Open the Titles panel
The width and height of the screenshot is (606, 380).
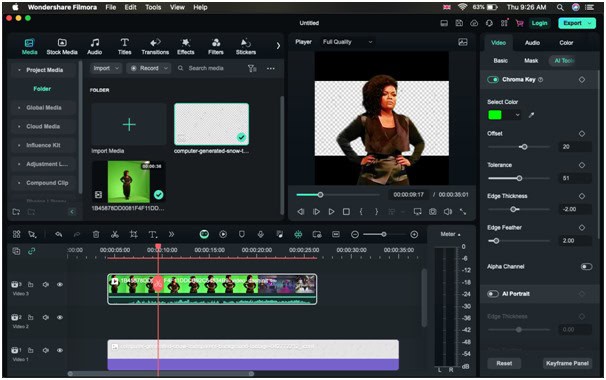pos(124,46)
